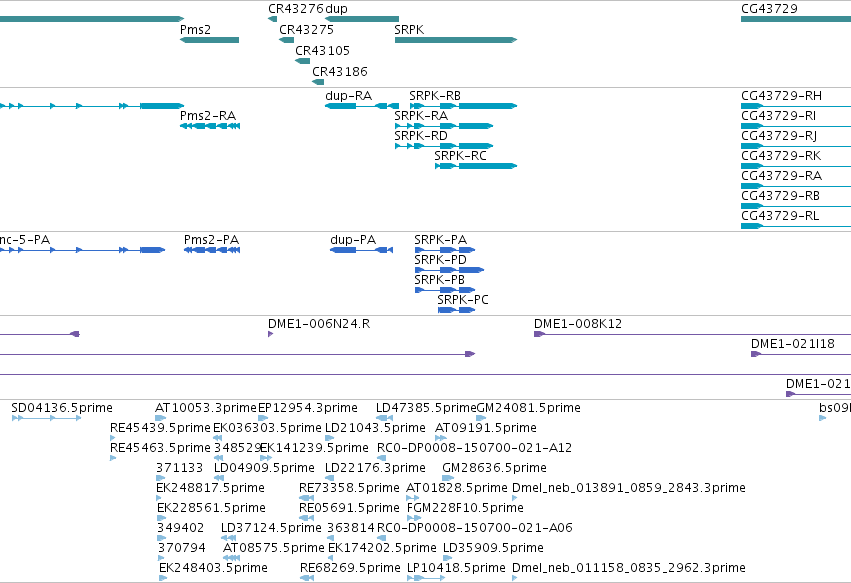Click the RE73358.5prime EST label

[x=349, y=489]
